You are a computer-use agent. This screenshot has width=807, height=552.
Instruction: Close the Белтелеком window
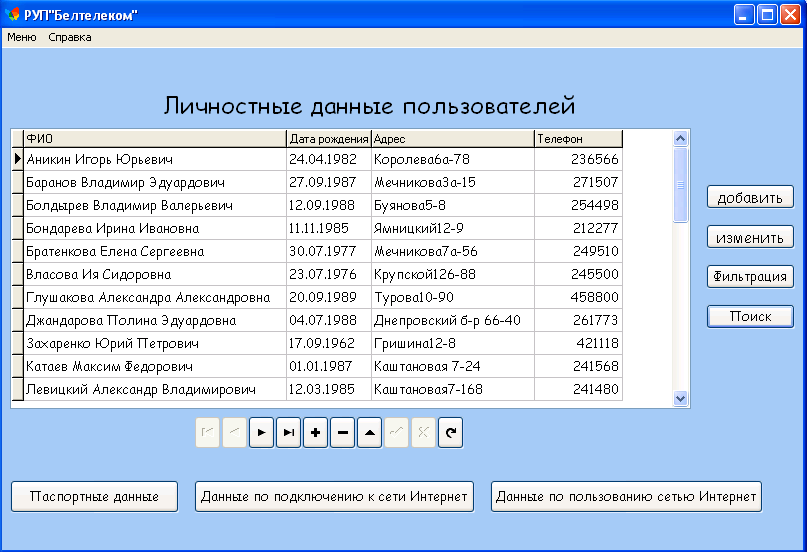tap(790, 15)
